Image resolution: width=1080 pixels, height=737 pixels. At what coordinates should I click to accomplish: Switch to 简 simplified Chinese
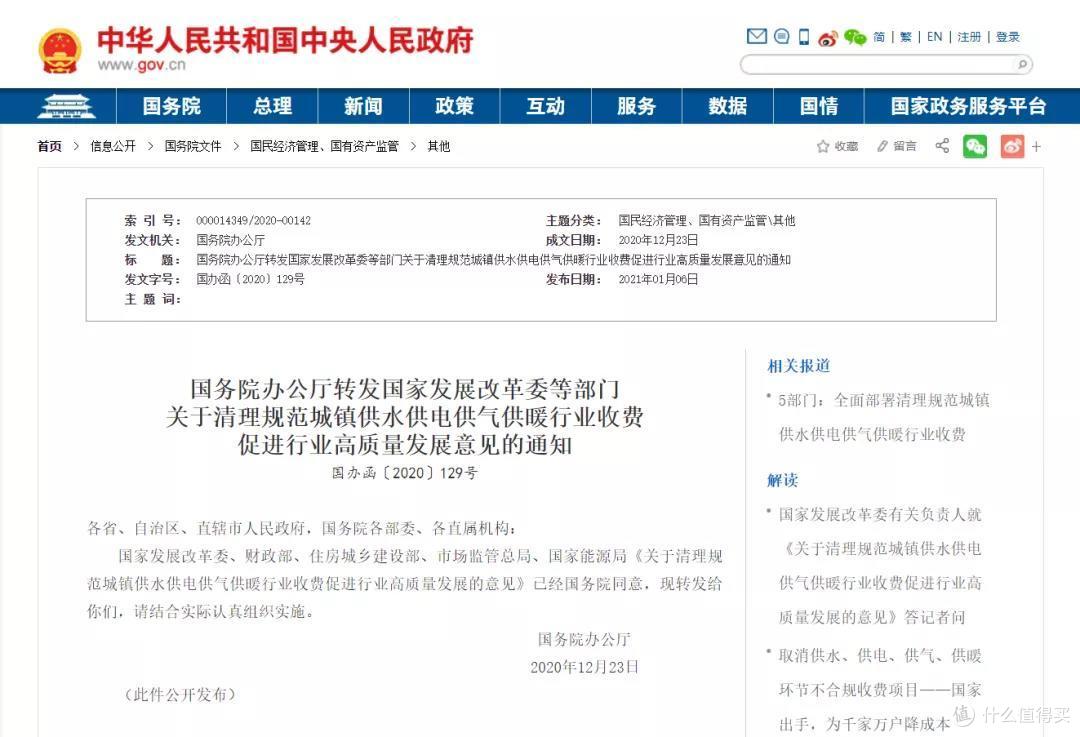click(879, 37)
